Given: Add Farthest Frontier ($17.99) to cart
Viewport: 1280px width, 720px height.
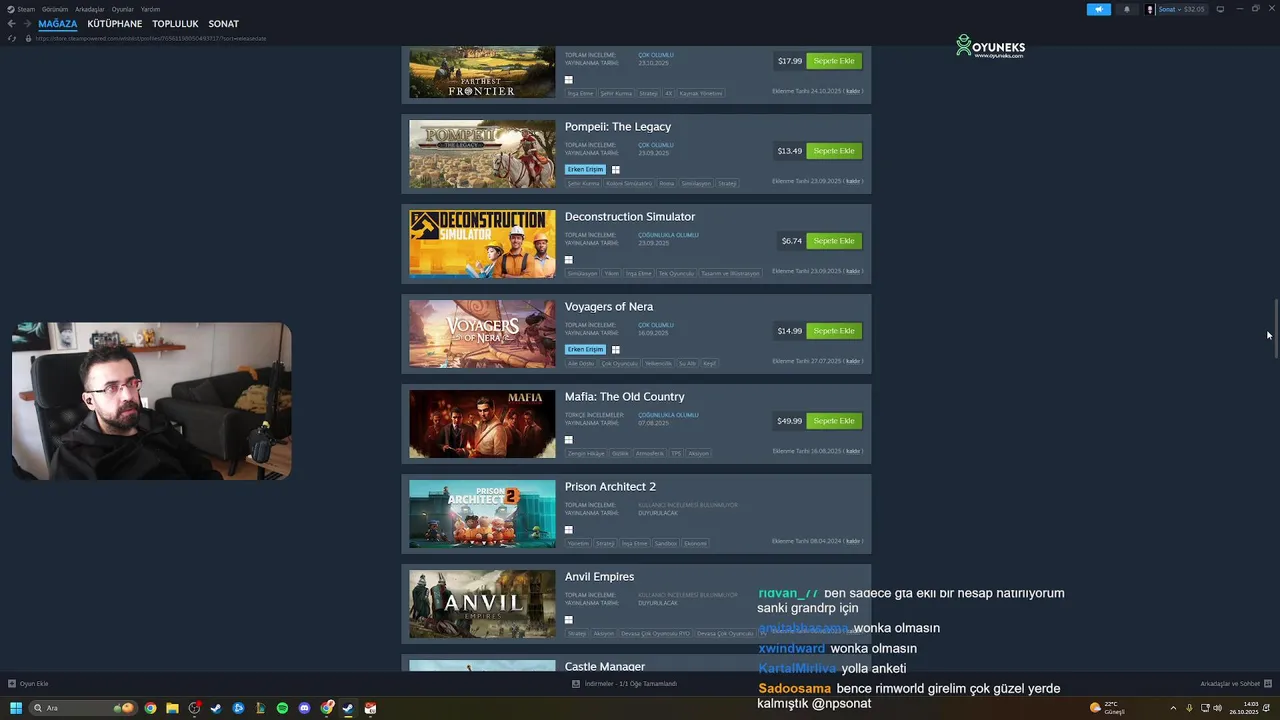Looking at the screenshot, I should 834,61.
